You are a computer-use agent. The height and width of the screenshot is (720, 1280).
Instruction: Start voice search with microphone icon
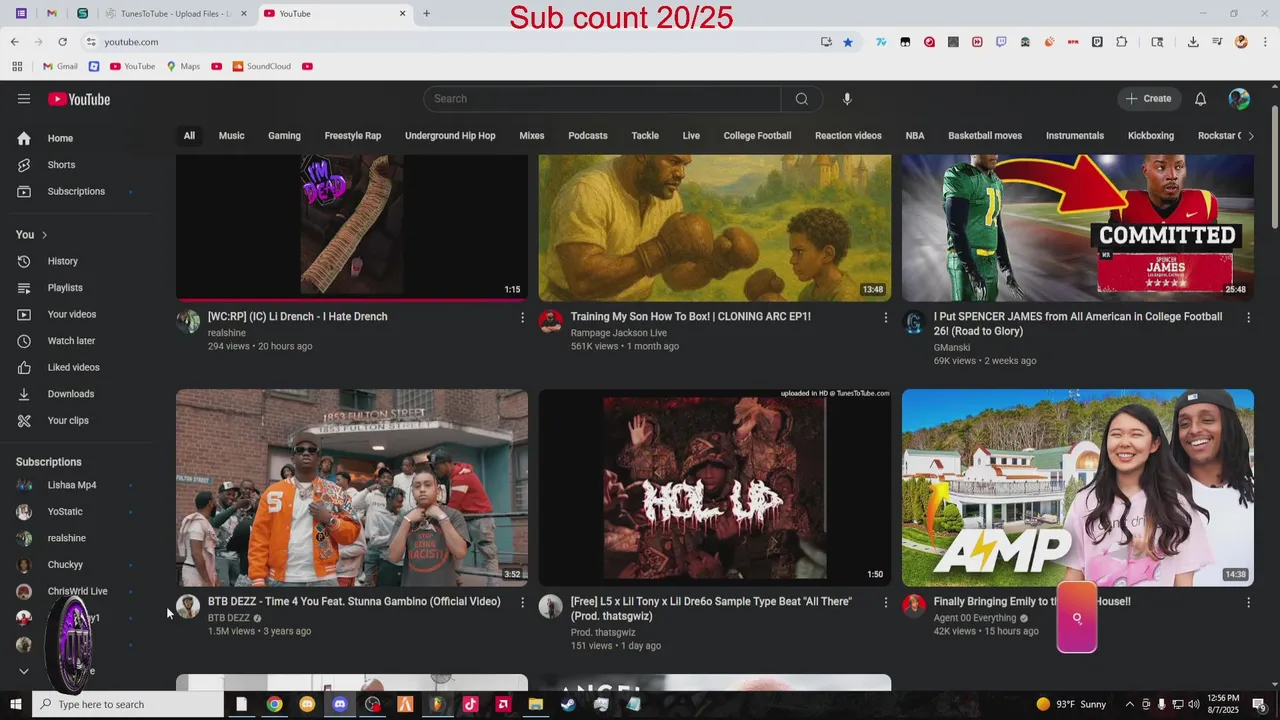point(847,99)
